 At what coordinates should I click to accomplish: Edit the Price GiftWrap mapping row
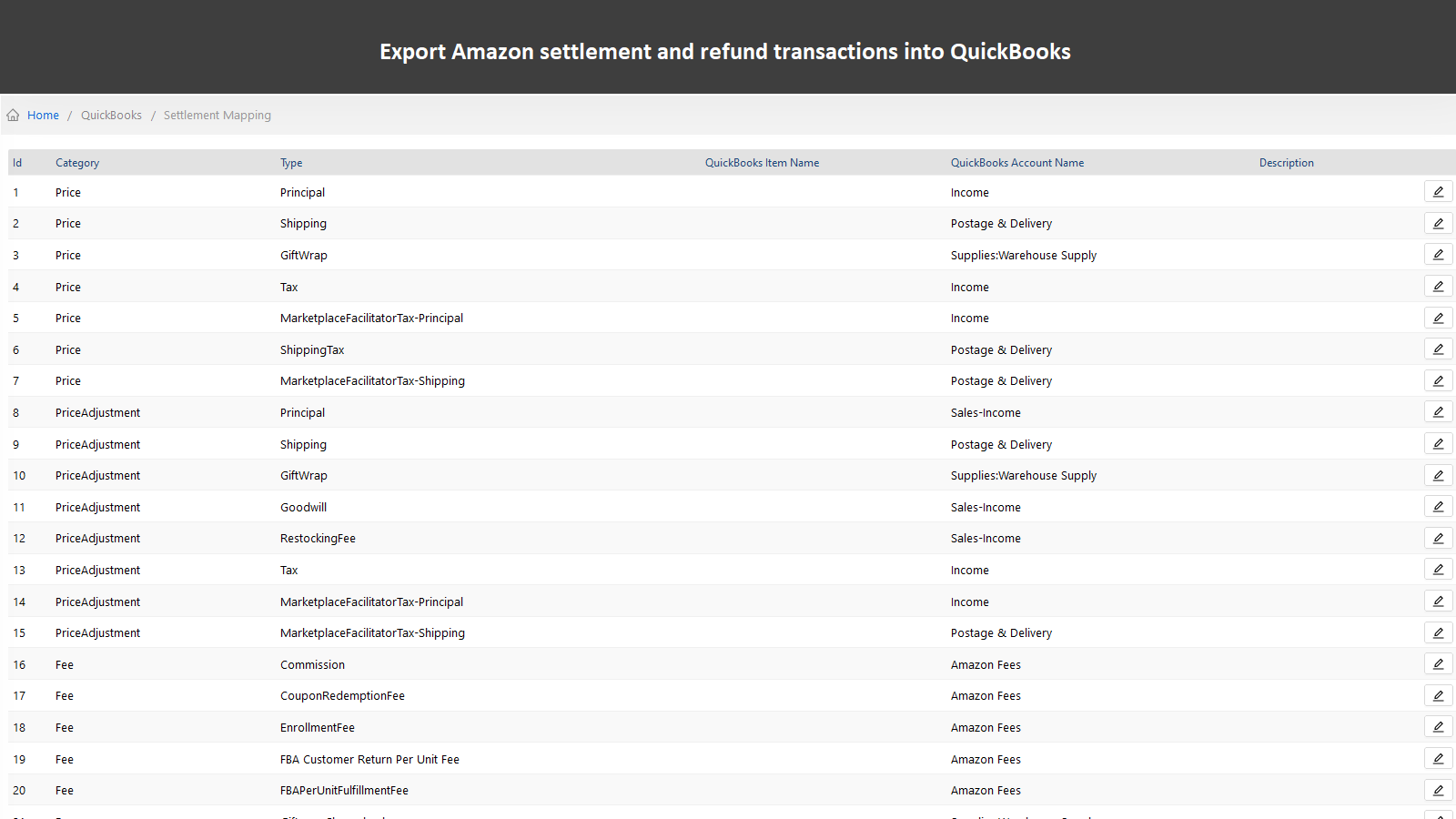click(1438, 255)
